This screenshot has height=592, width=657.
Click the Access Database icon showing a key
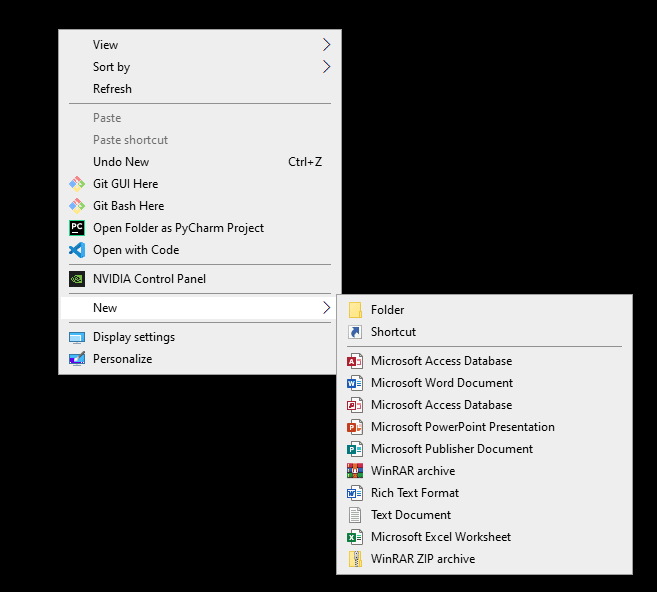[355, 405]
